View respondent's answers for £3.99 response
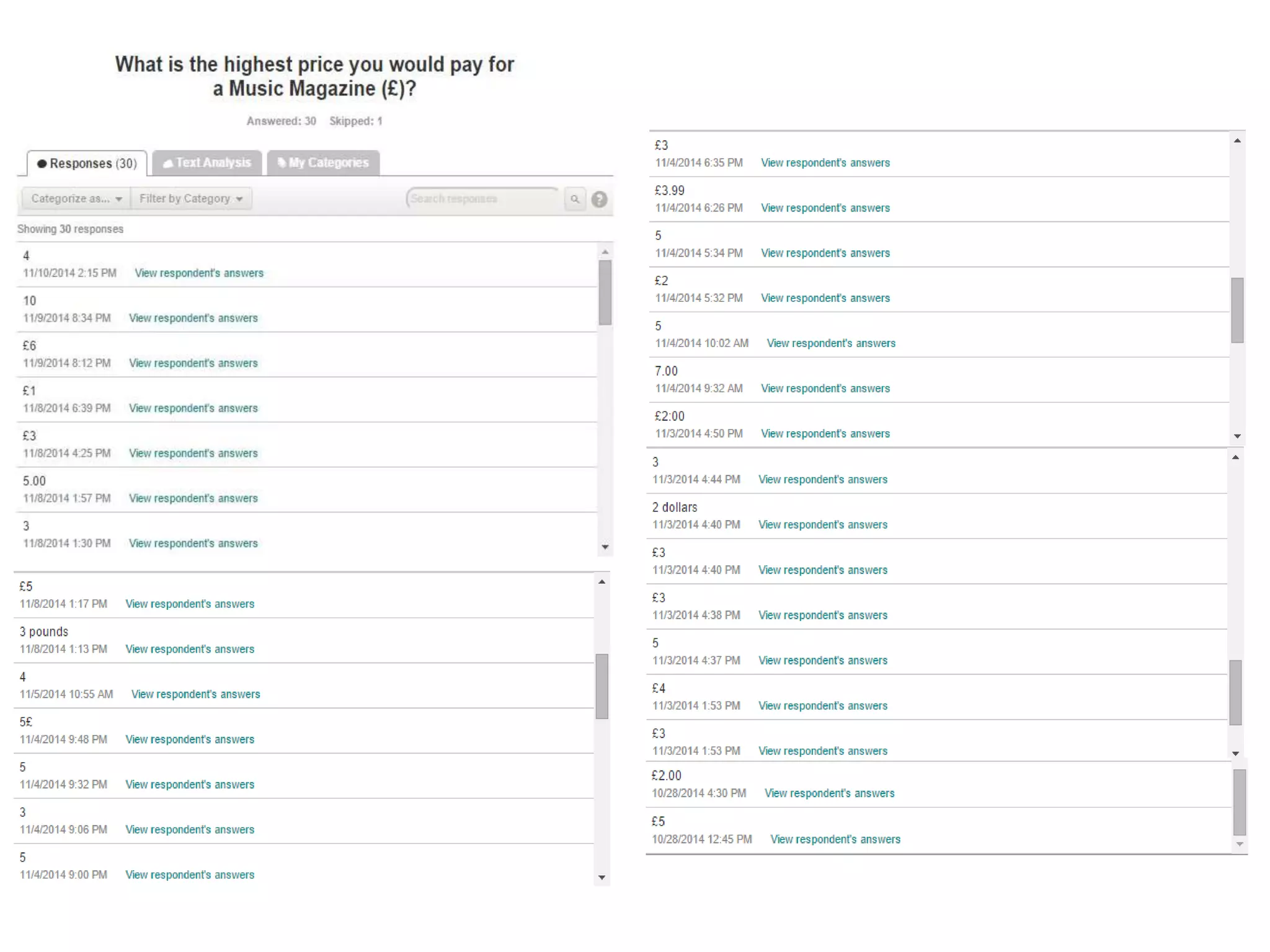The width and height of the screenshot is (1270, 952). pyautogui.click(x=825, y=208)
